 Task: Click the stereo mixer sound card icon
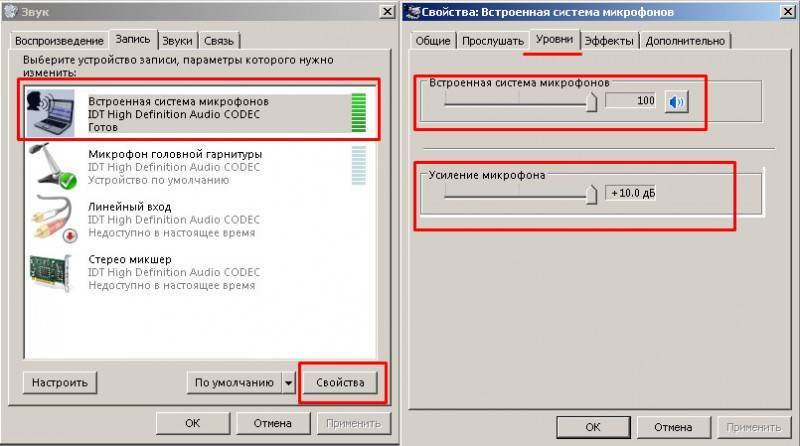coord(51,272)
